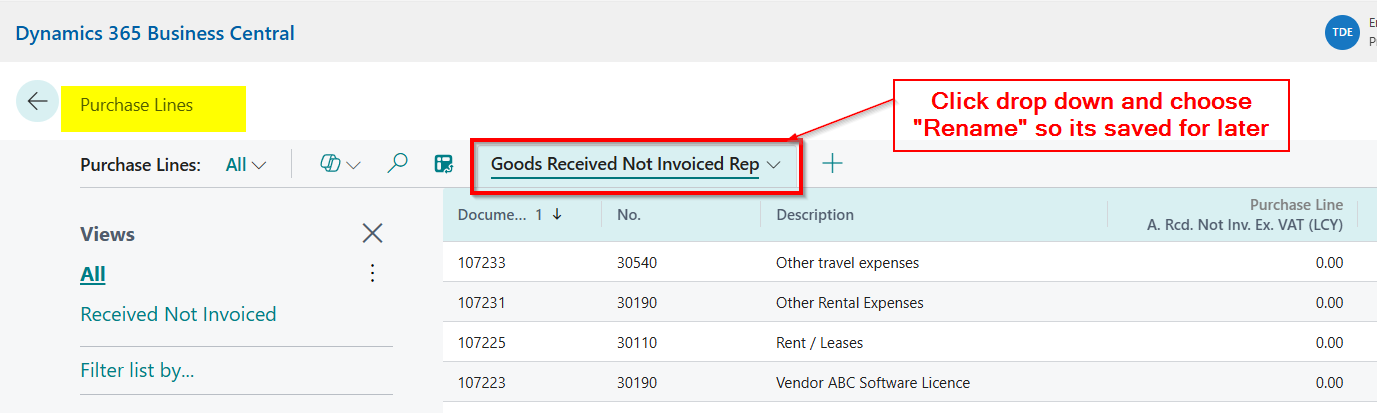1377x413 pixels.
Task: Open Dynamics 365 Business Central home link
Action: tap(155, 33)
